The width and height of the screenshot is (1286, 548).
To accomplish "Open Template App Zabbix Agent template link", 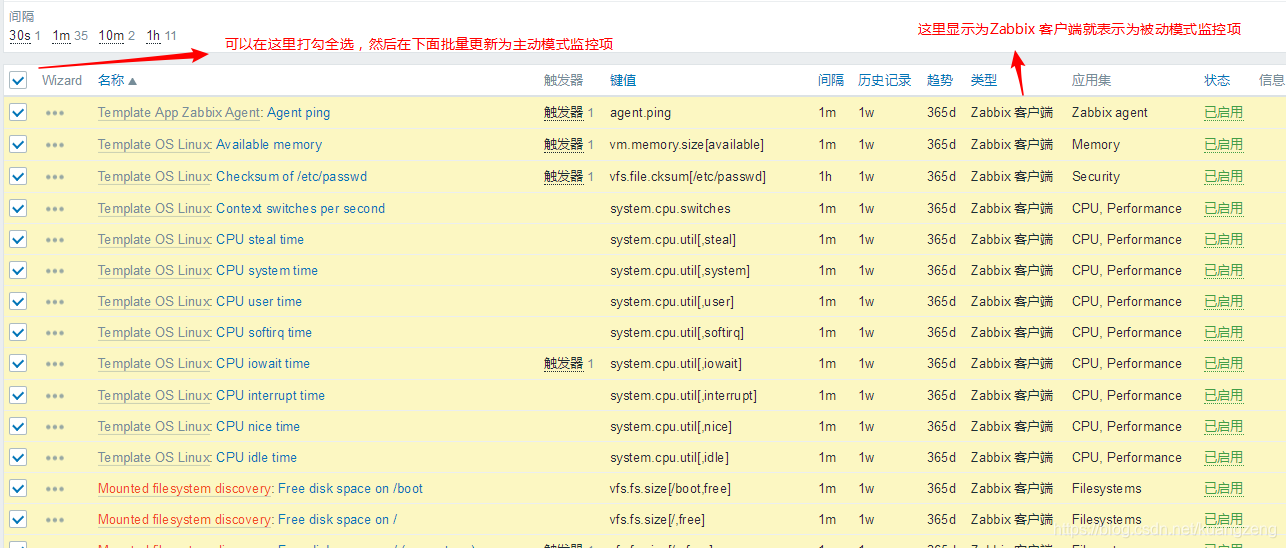I will click(x=180, y=113).
